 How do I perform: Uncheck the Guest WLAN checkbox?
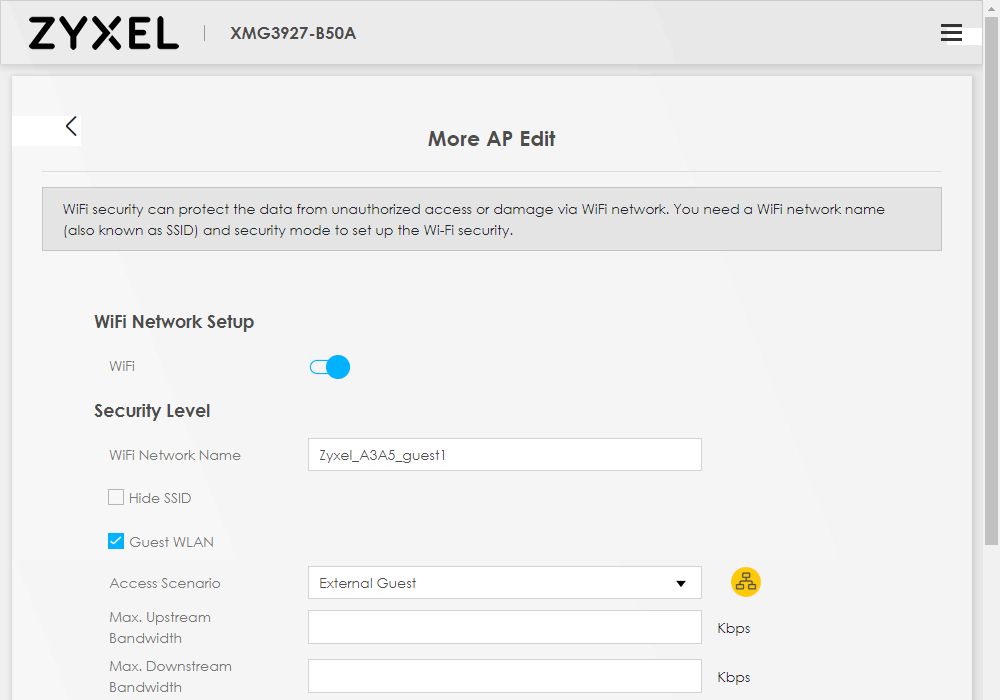pyautogui.click(x=116, y=542)
